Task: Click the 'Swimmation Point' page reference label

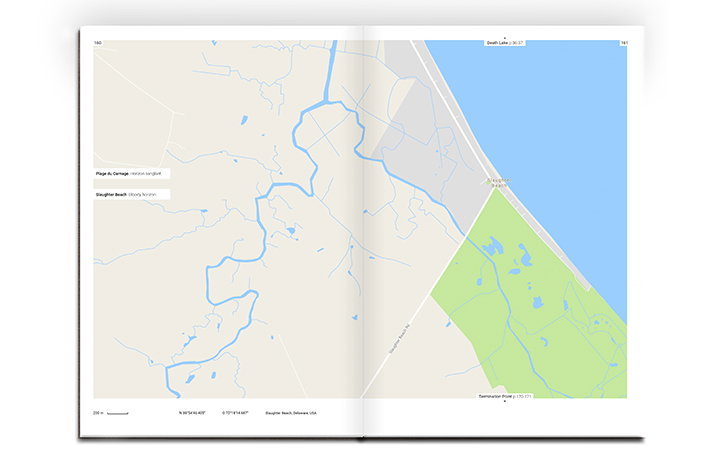Action: tap(505, 396)
